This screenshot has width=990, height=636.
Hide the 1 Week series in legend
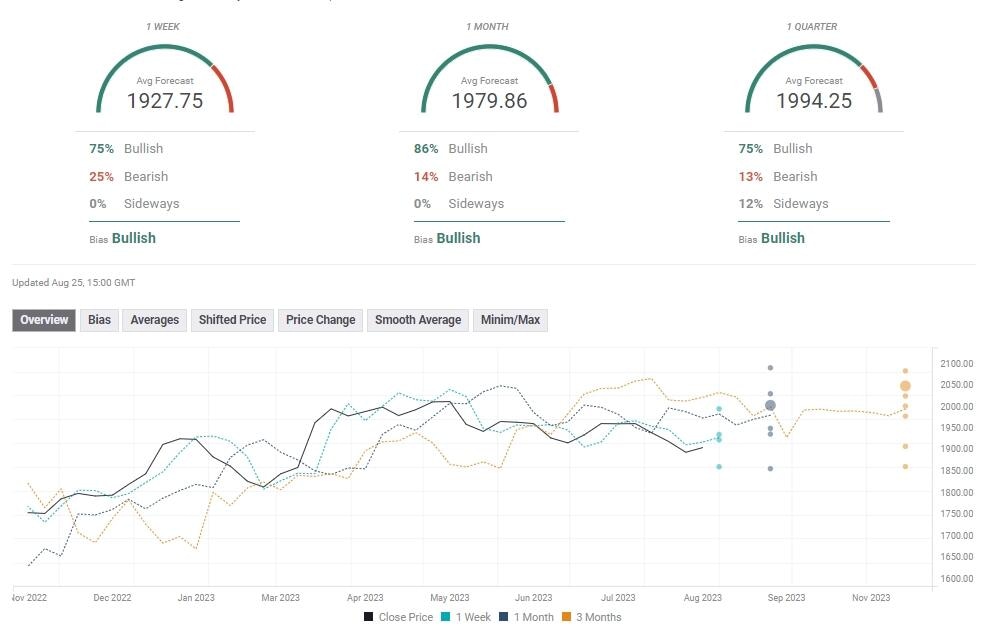point(470,617)
